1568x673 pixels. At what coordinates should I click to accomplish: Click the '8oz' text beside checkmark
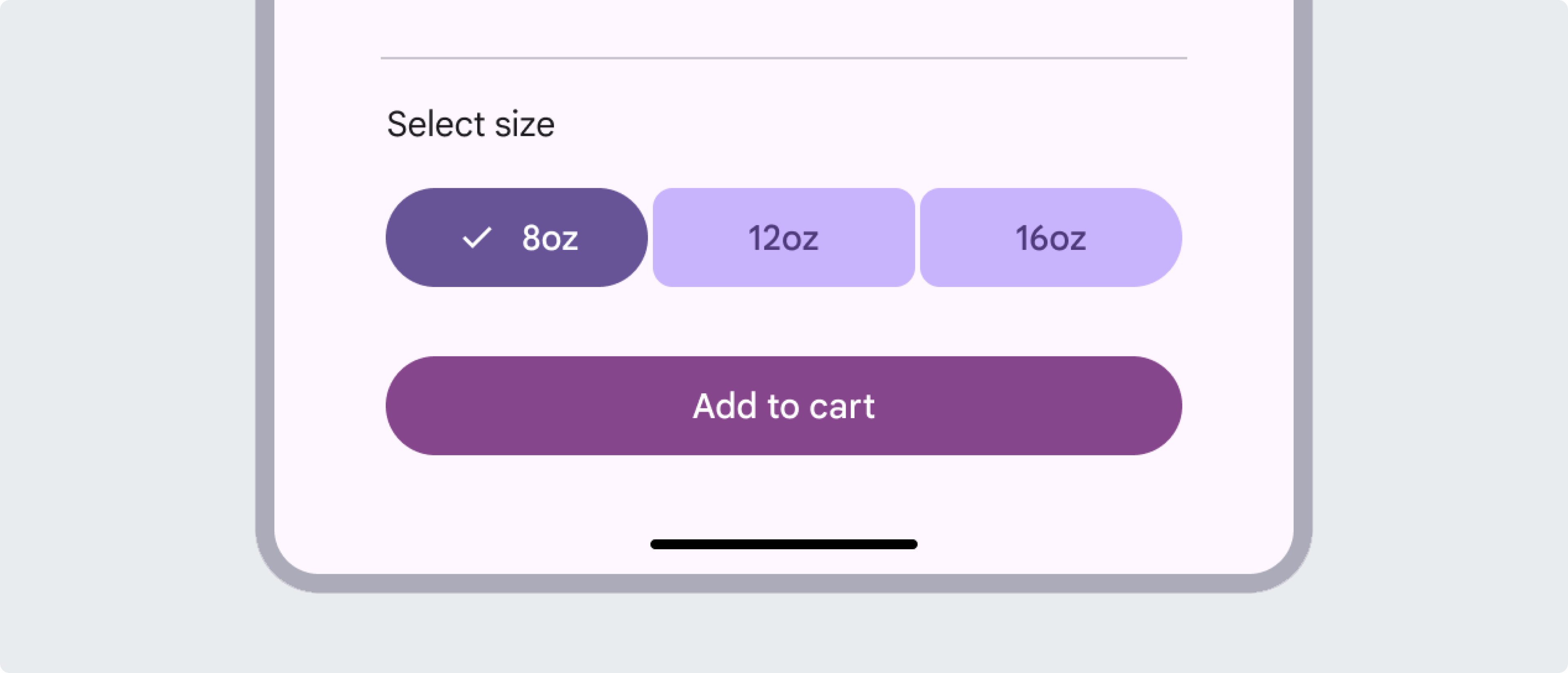click(550, 238)
